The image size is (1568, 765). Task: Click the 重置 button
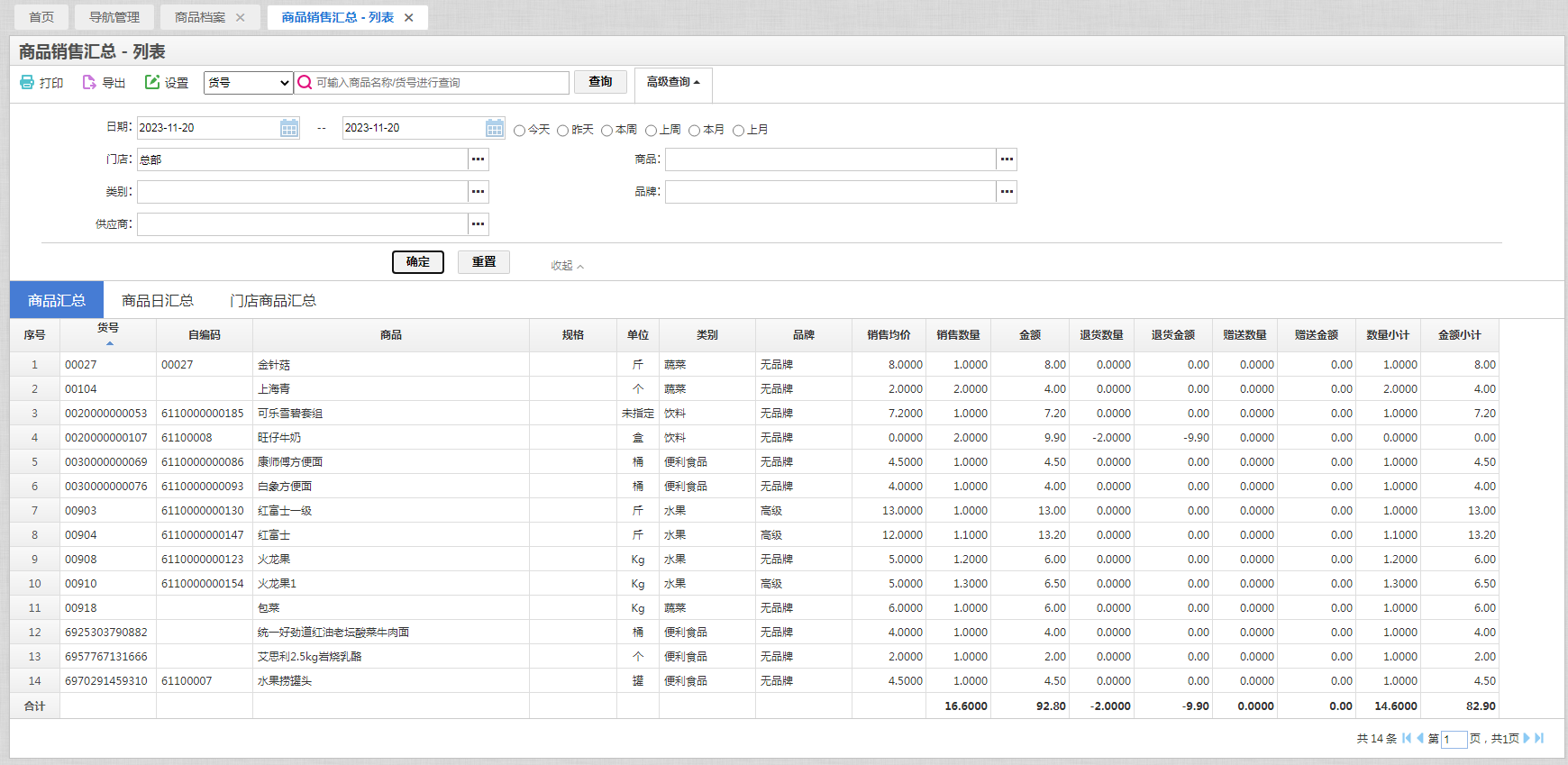(x=484, y=262)
